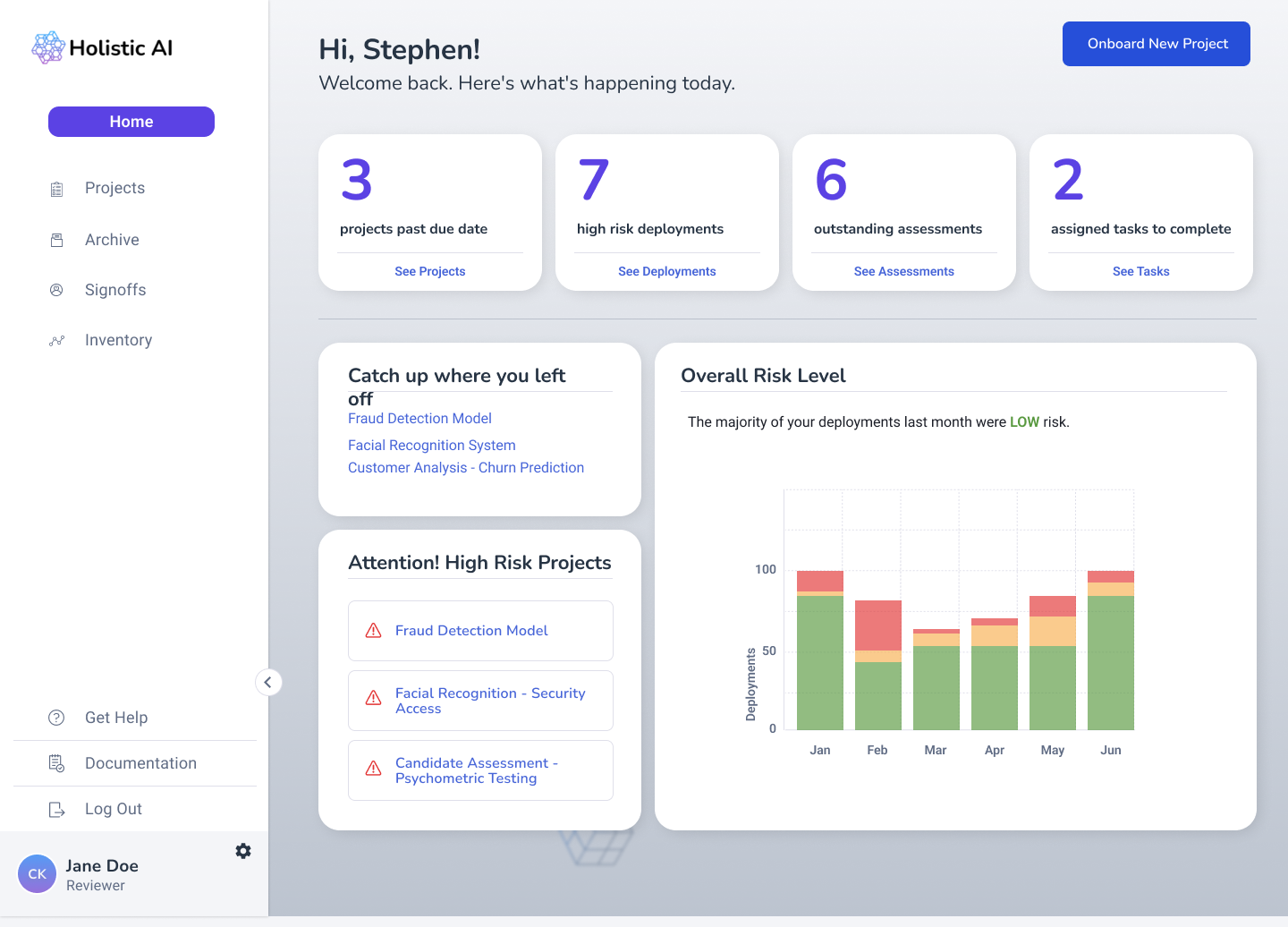
Task: Collapse the sidebar with the chevron arrow
Action: pyautogui.click(x=268, y=683)
